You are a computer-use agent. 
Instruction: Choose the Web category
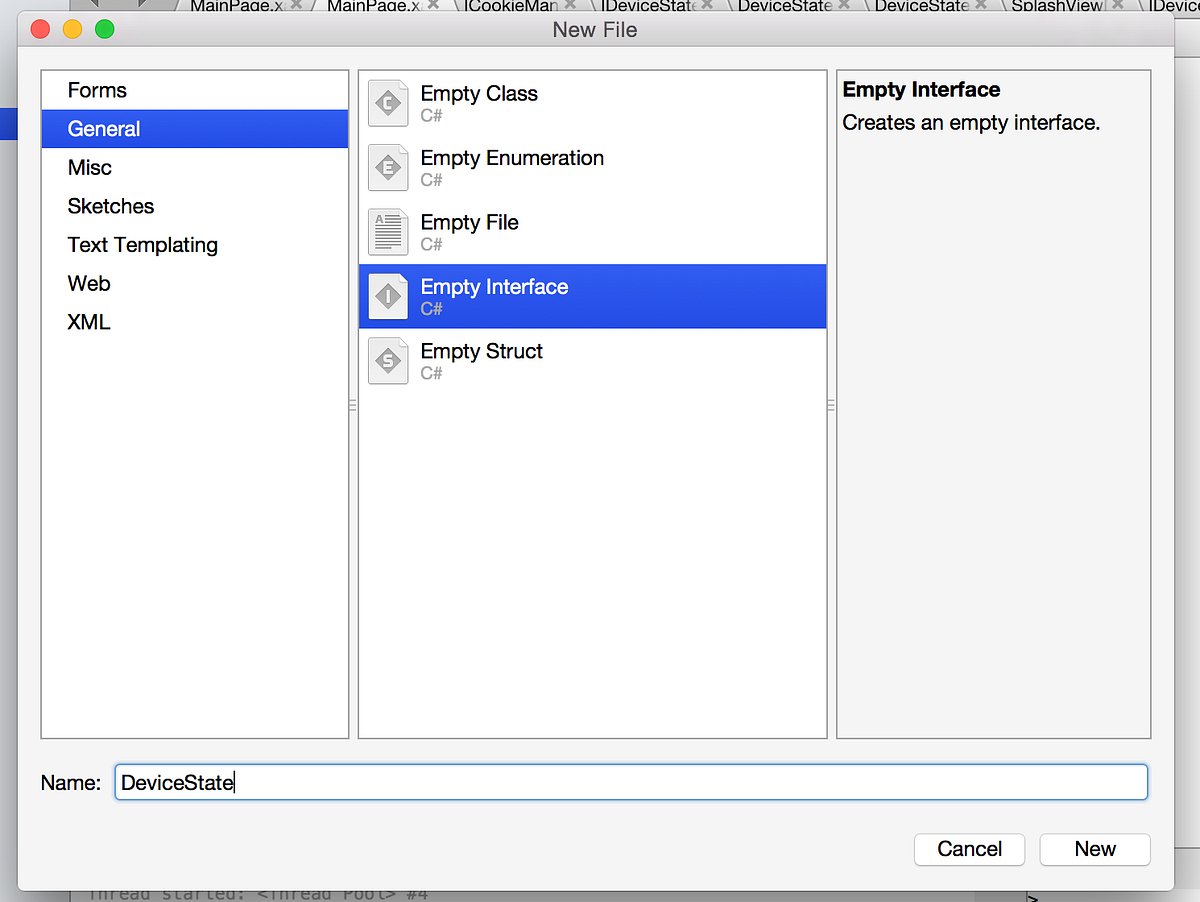tap(88, 283)
